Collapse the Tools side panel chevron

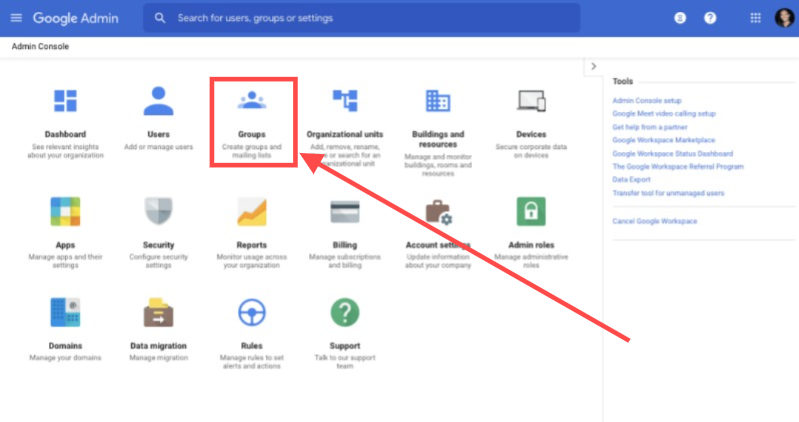click(x=593, y=66)
